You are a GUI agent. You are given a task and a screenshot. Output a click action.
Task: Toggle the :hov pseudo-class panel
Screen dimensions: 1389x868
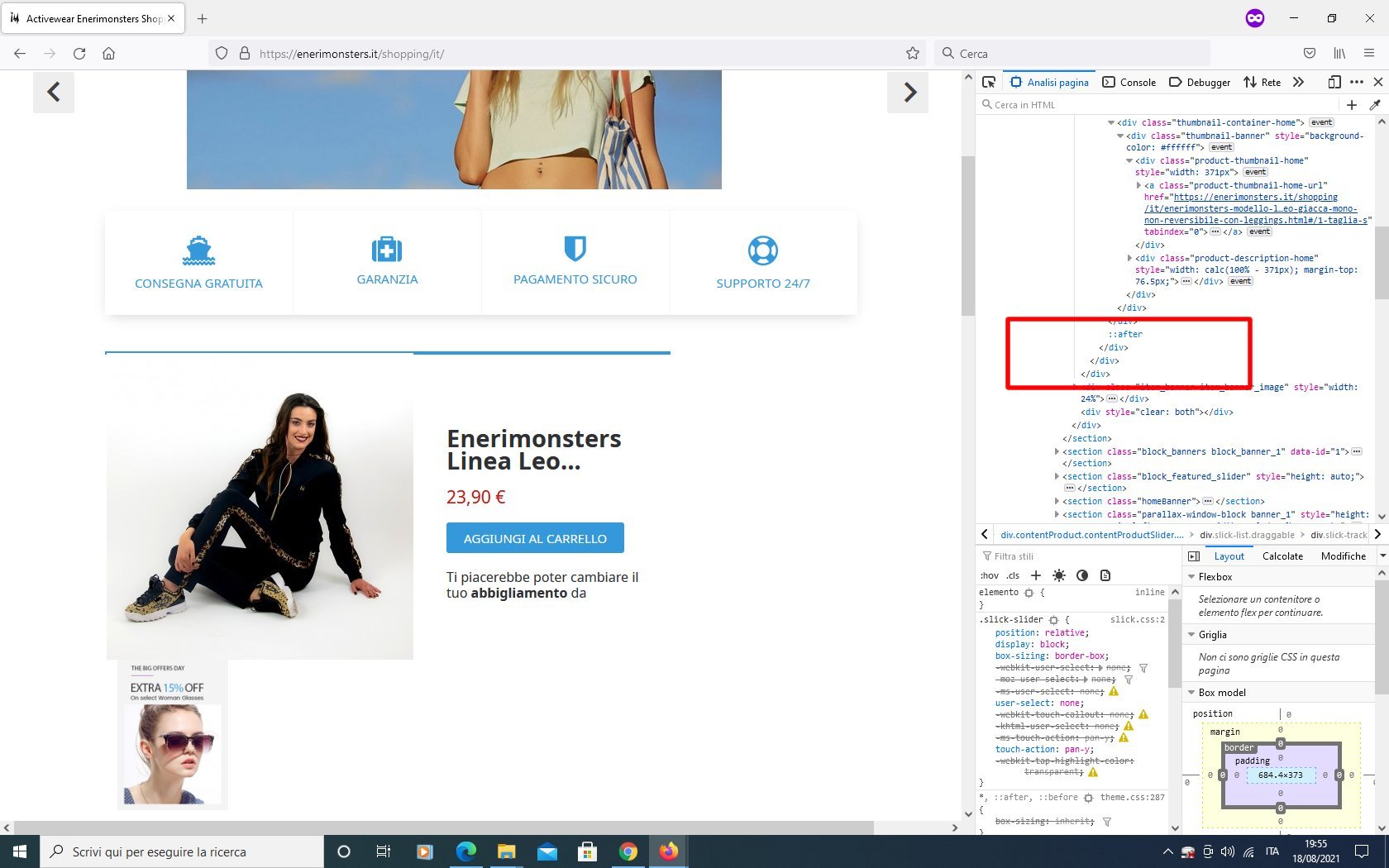pos(989,575)
